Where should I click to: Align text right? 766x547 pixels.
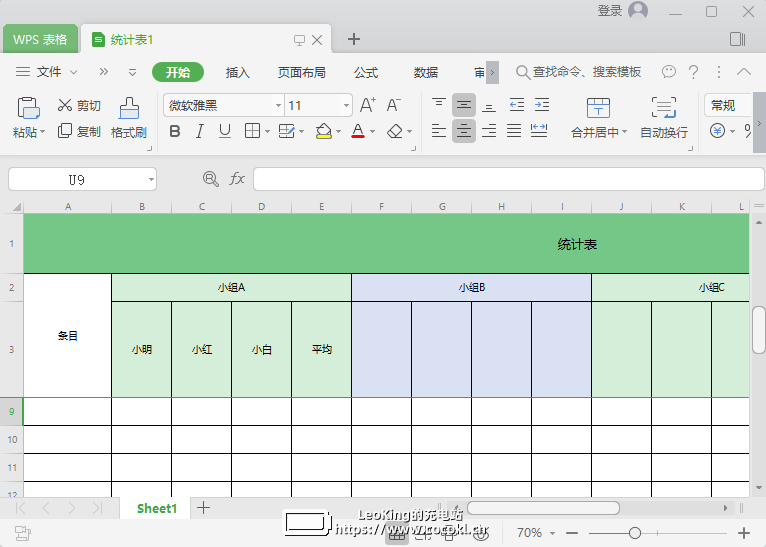(x=489, y=131)
